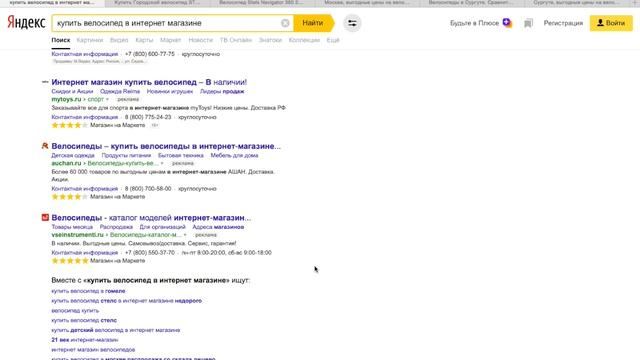Screen dimensions: 640x360
Task: Clear the search query with X icon
Action: 285,23
